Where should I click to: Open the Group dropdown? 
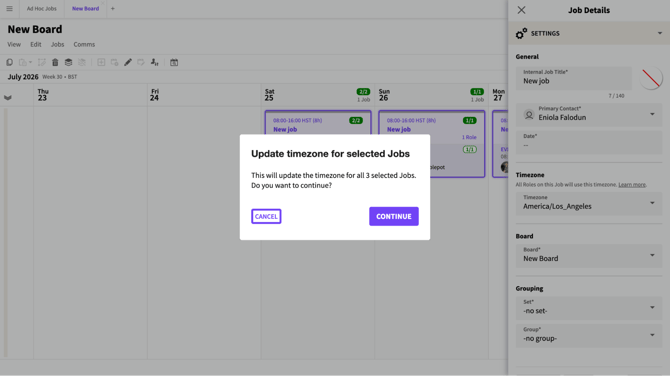[589, 335]
